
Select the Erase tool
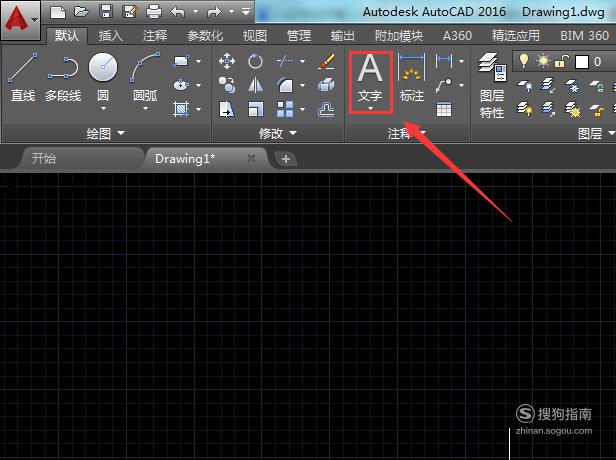(326, 61)
